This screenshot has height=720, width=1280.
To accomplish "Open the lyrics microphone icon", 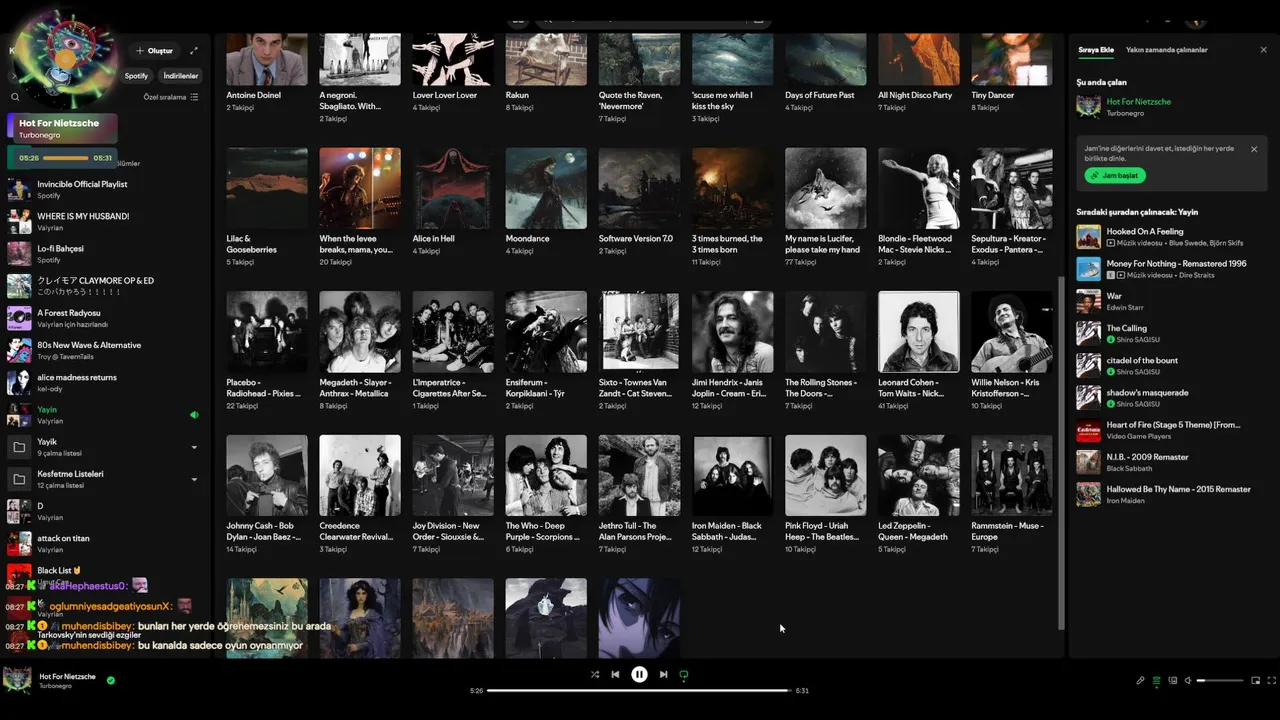I will pos(1140,681).
